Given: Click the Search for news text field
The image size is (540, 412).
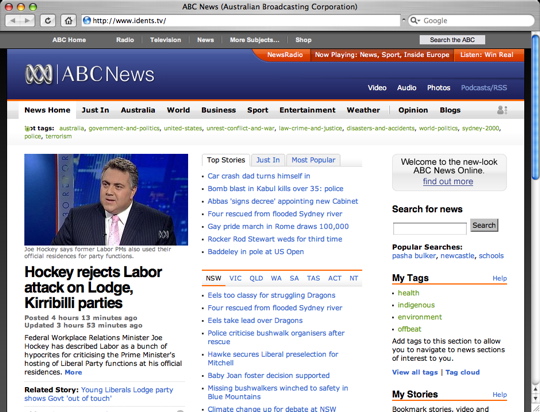Looking at the screenshot, I should pyautogui.click(x=429, y=228).
